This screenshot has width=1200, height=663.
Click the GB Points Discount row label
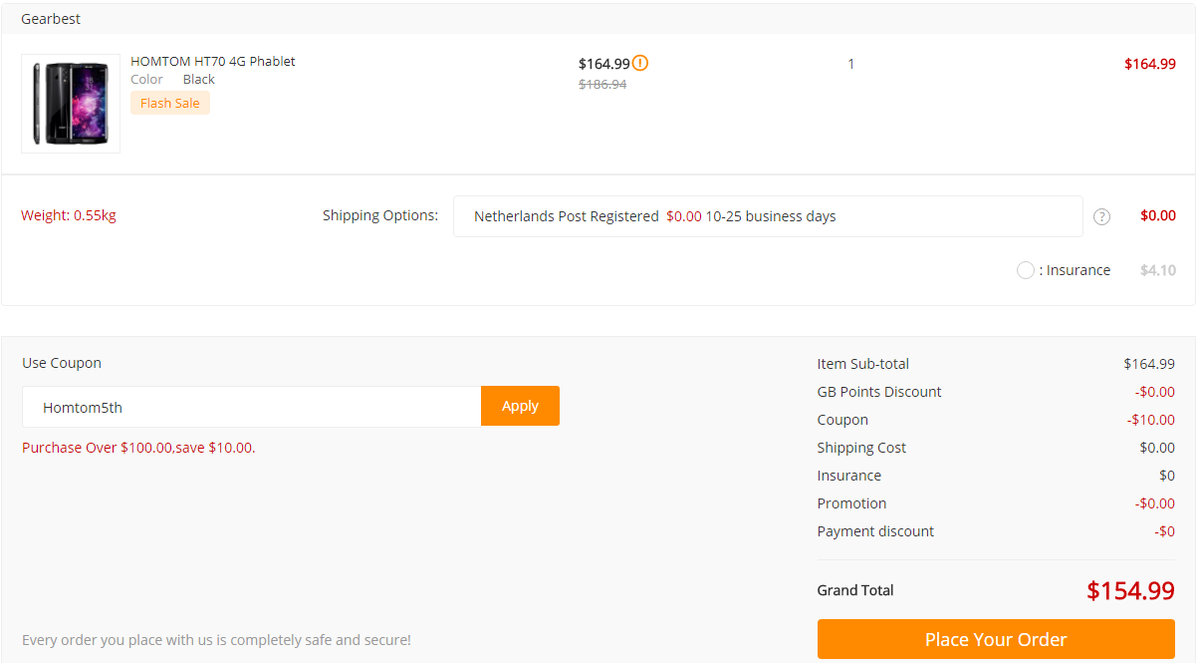[x=879, y=392]
